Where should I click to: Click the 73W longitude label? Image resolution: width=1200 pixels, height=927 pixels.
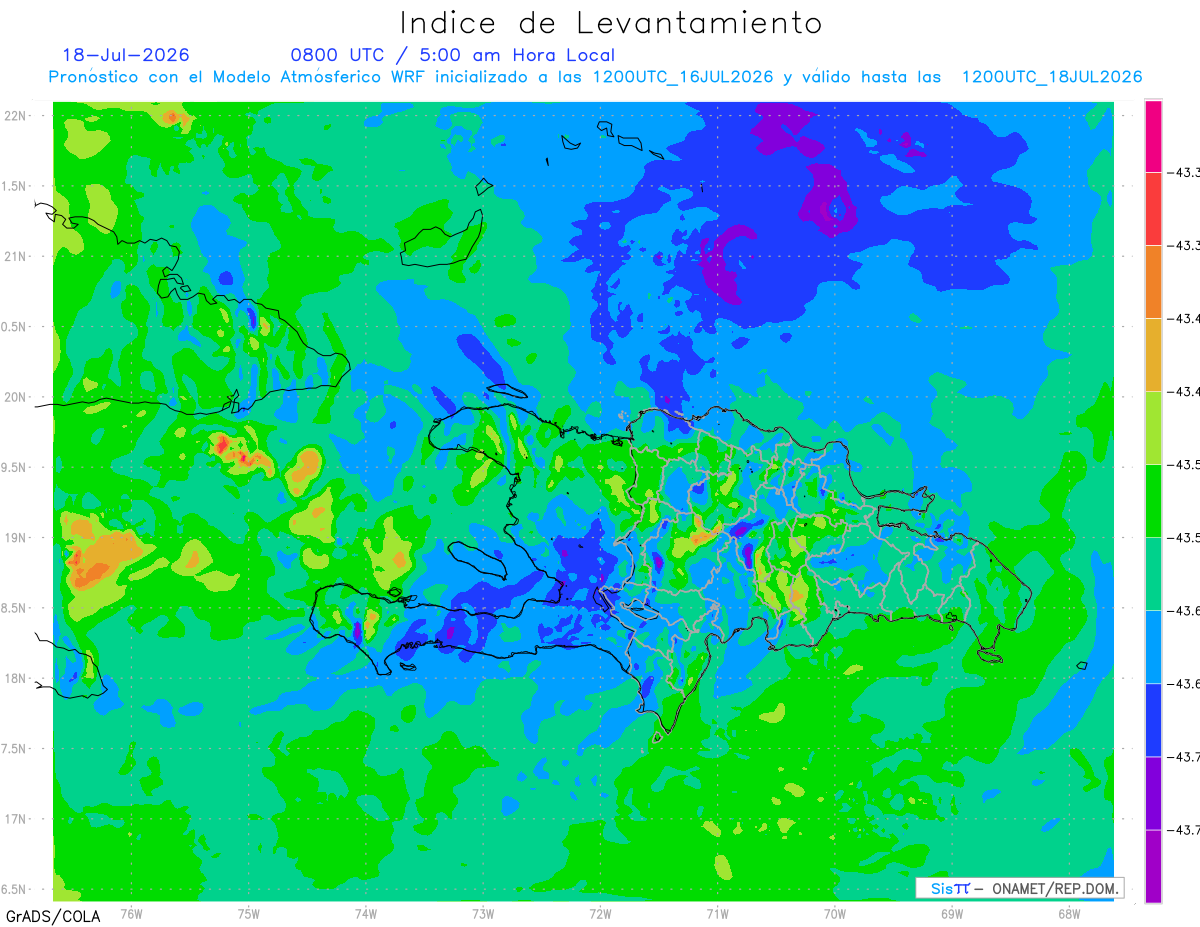(x=483, y=913)
